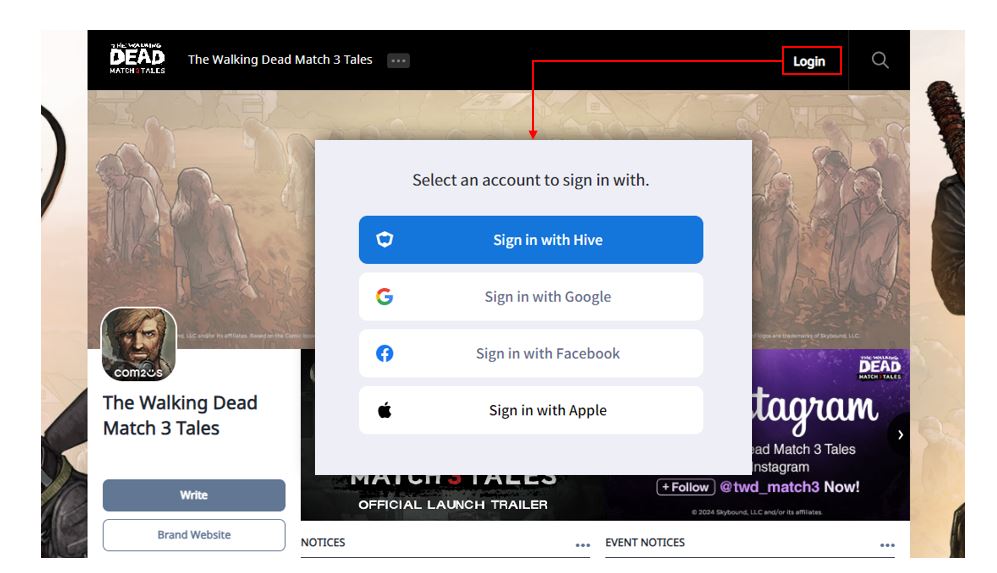The height and width of the screenshot is (573, 997).
Task: Choose Sign in with Google
Action: pos(531,296)
